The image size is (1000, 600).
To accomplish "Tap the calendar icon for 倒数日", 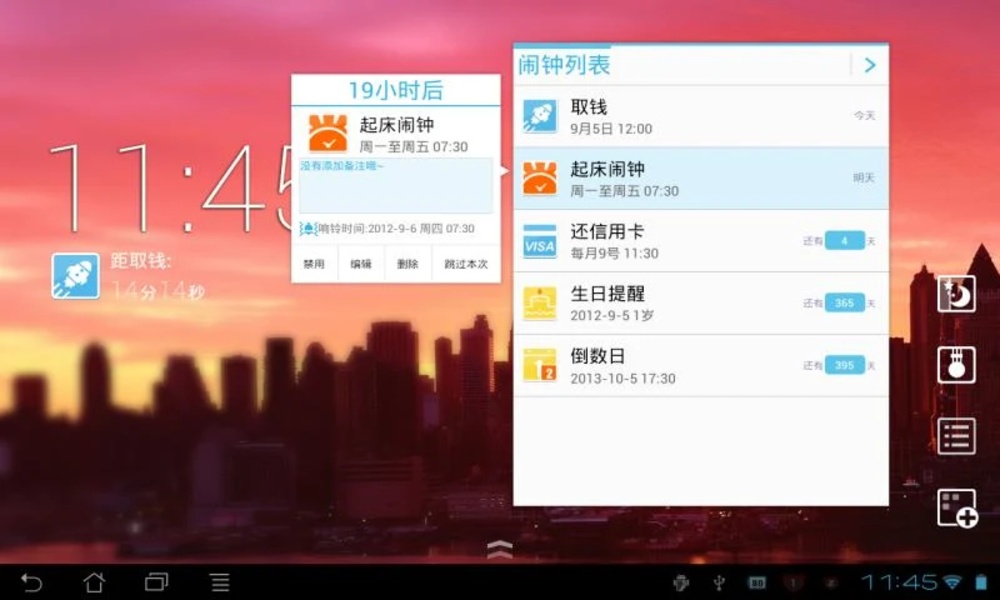I will coord(540,365).
